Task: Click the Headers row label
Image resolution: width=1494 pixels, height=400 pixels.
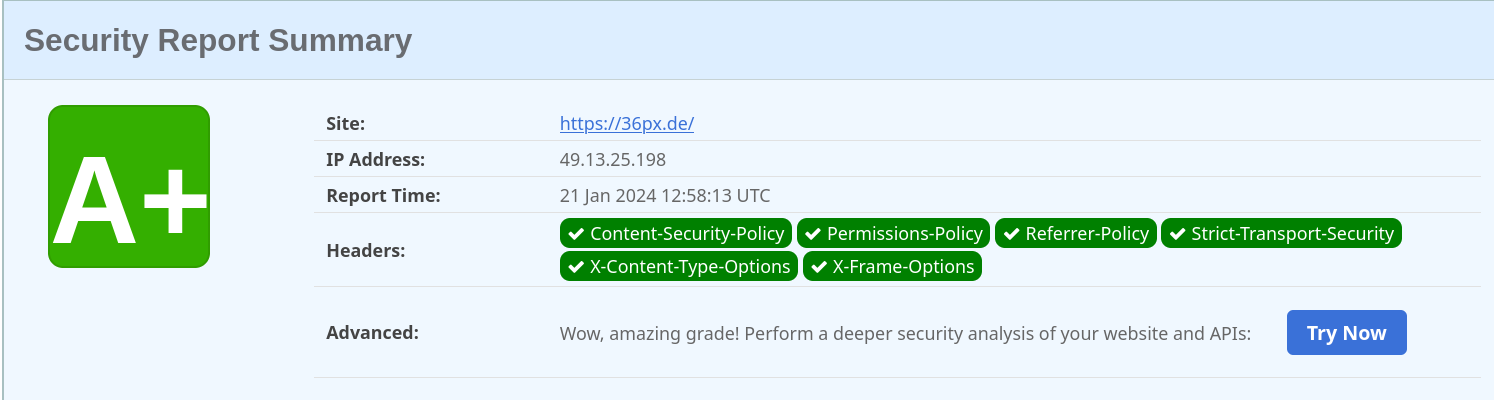Action: pyautogui.click(x=365, y=250)
